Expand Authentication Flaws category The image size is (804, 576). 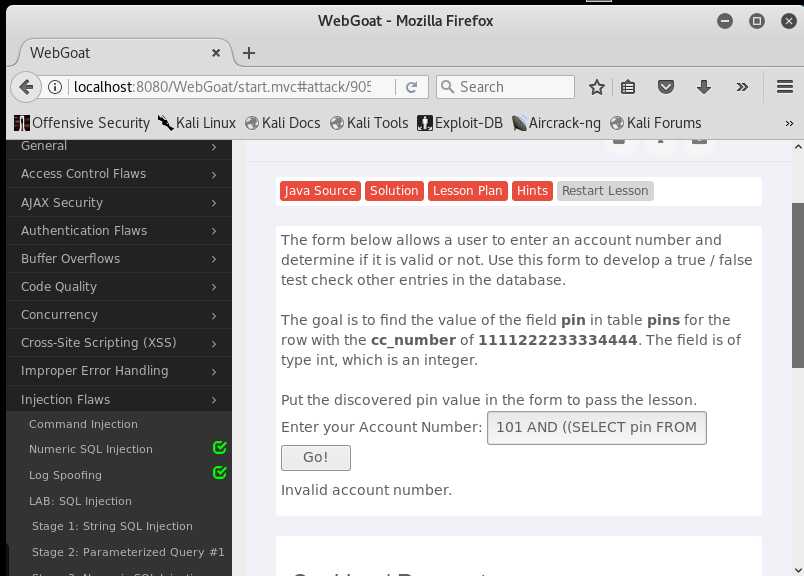click(x=119, y=231)
